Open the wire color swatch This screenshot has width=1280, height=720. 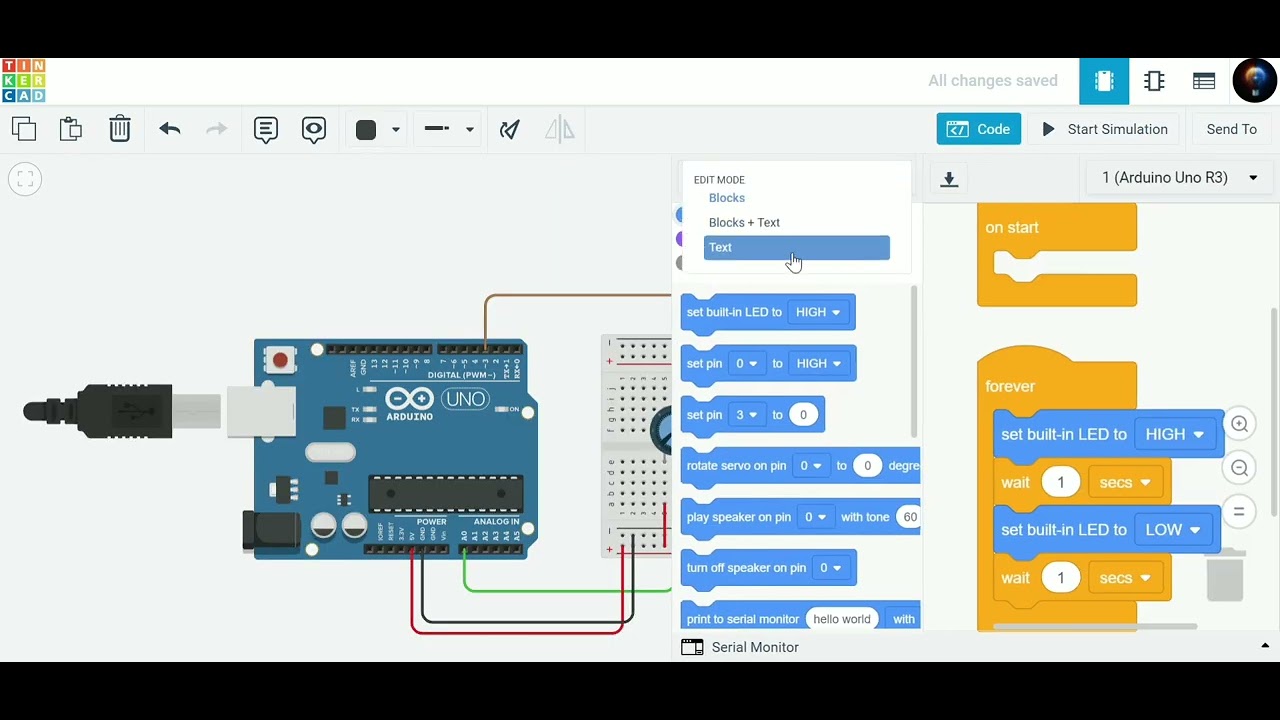[366, 130]
